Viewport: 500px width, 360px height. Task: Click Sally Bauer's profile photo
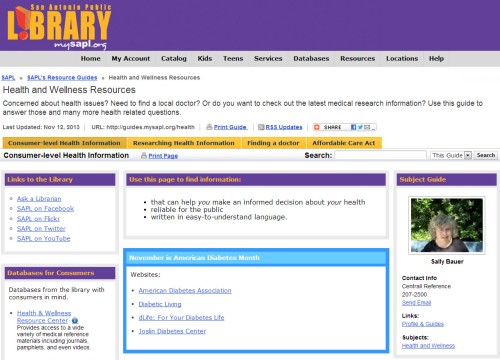coord(447,225)
